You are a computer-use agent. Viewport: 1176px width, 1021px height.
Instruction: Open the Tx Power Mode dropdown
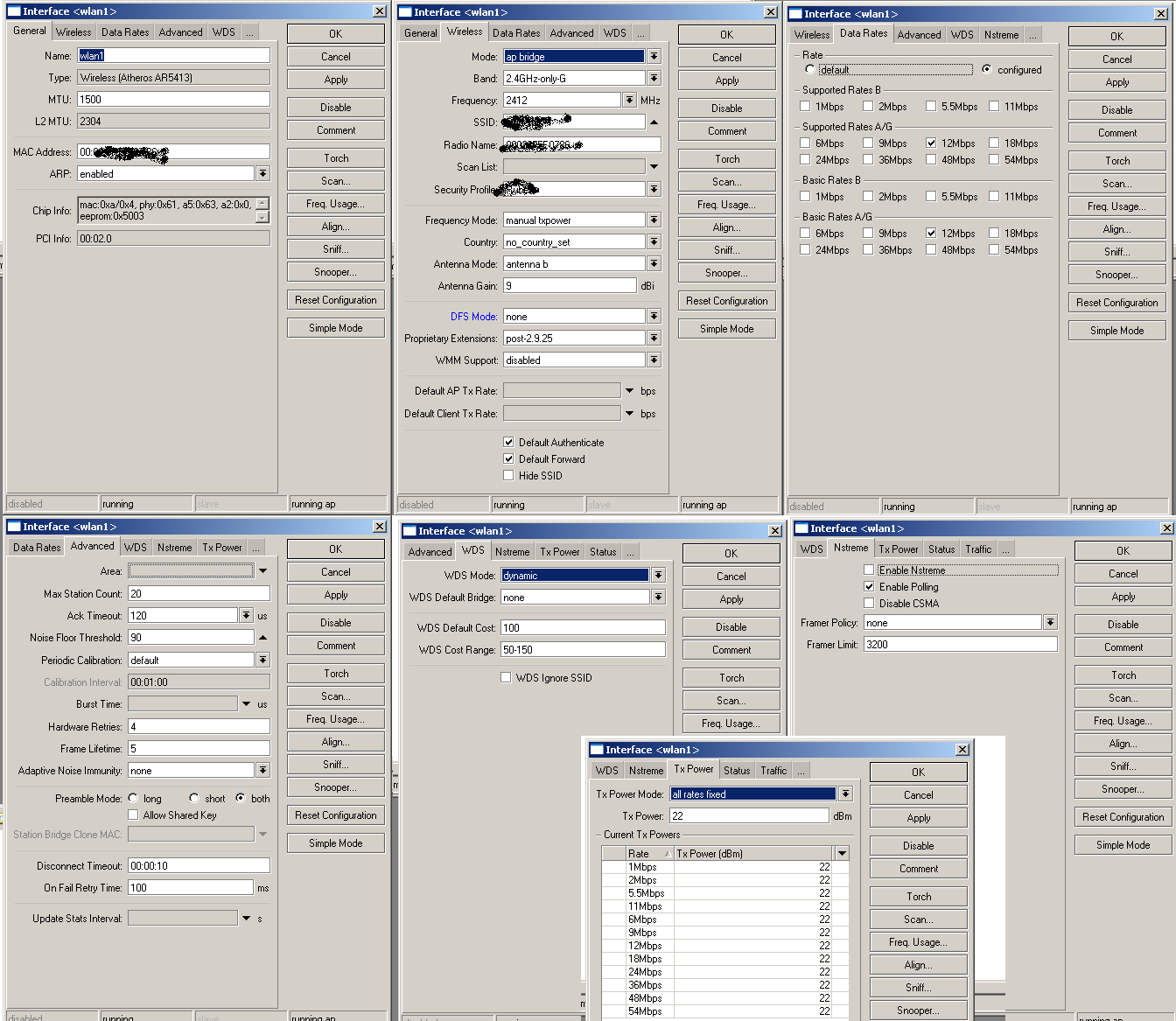tap(845, 794)
